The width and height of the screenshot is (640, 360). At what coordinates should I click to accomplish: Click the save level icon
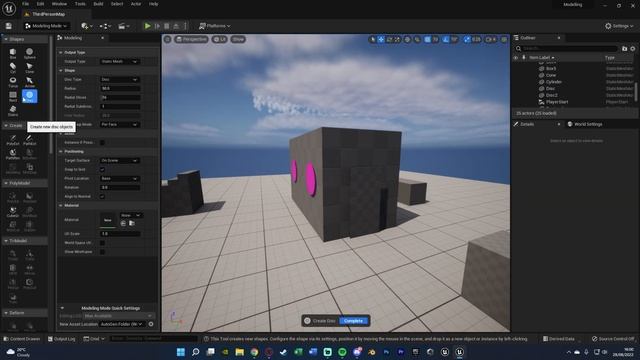tap(9, 26)
